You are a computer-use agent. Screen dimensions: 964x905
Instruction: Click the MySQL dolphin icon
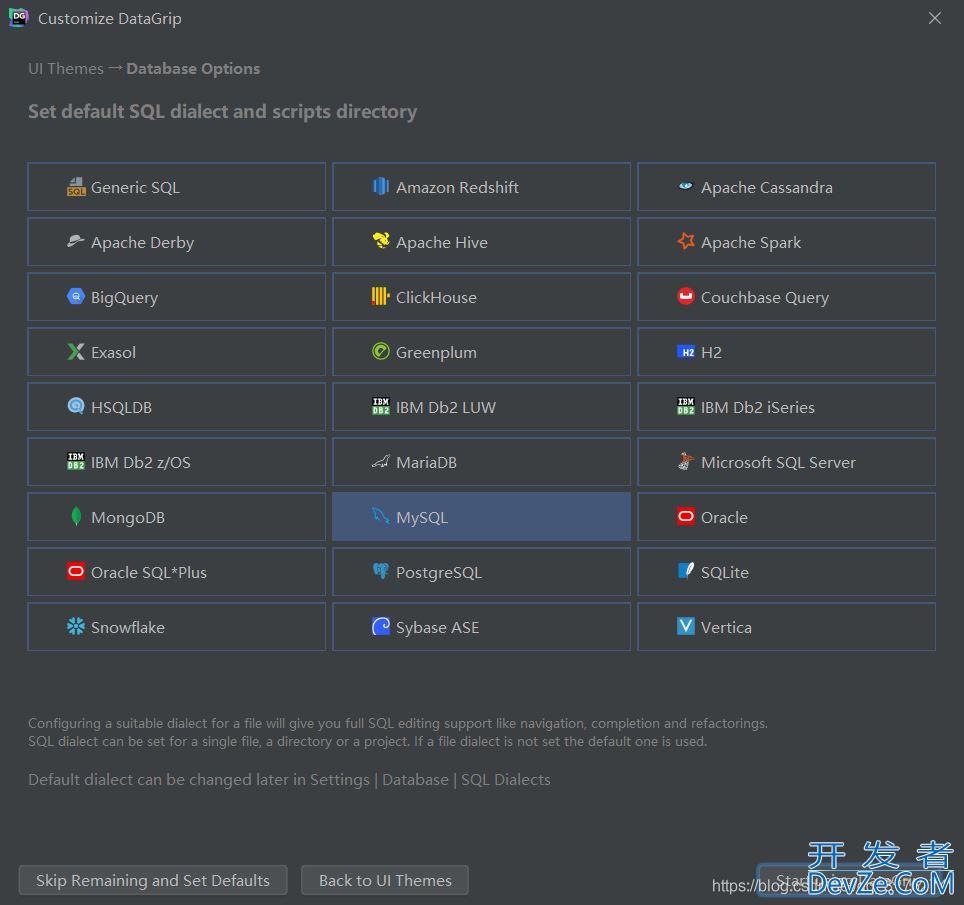click(381, 516)
